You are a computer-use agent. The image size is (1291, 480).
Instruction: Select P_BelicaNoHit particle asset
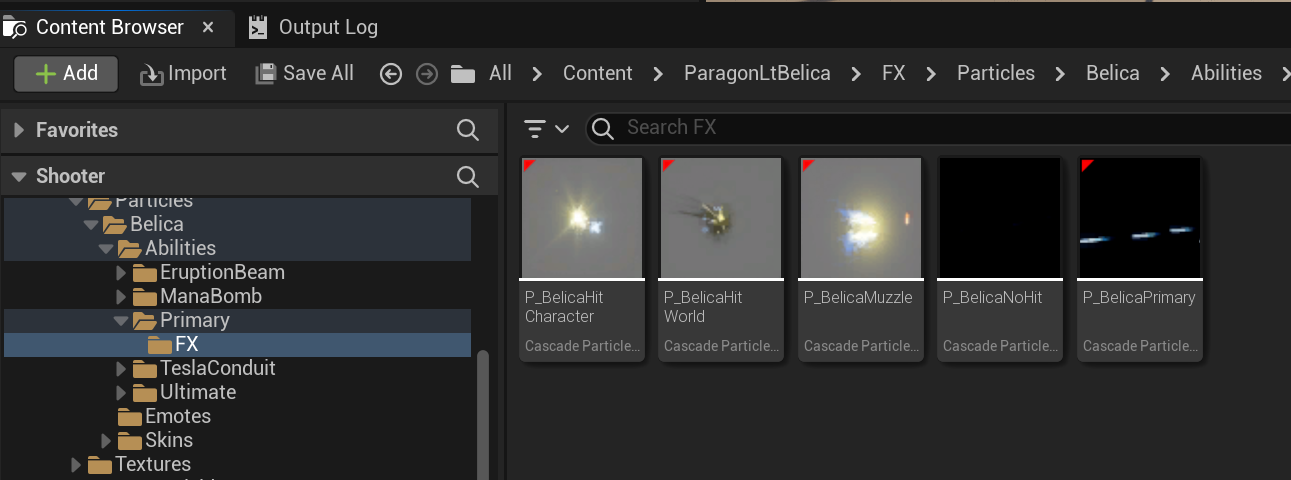tap(1000, 259)
